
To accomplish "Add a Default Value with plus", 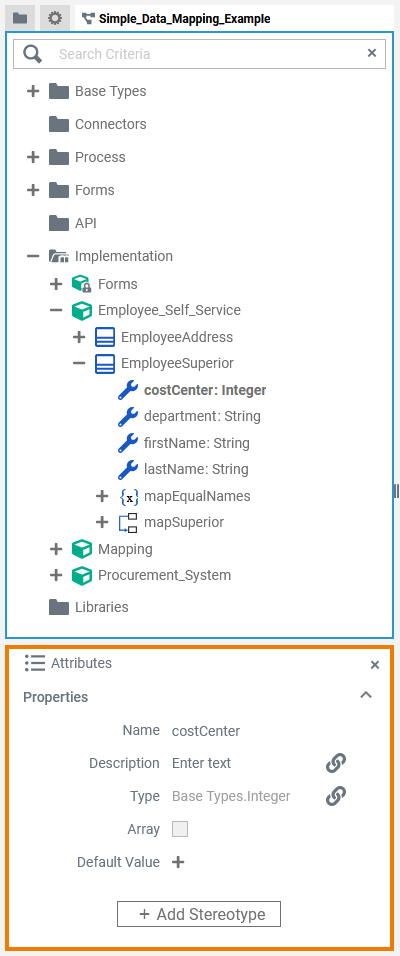I will click(178, 862).
